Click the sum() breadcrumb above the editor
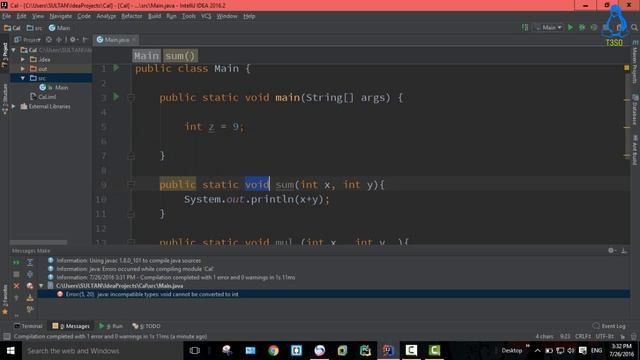The image size is (640, 360). pyautogui.click(x=180, y=56)
